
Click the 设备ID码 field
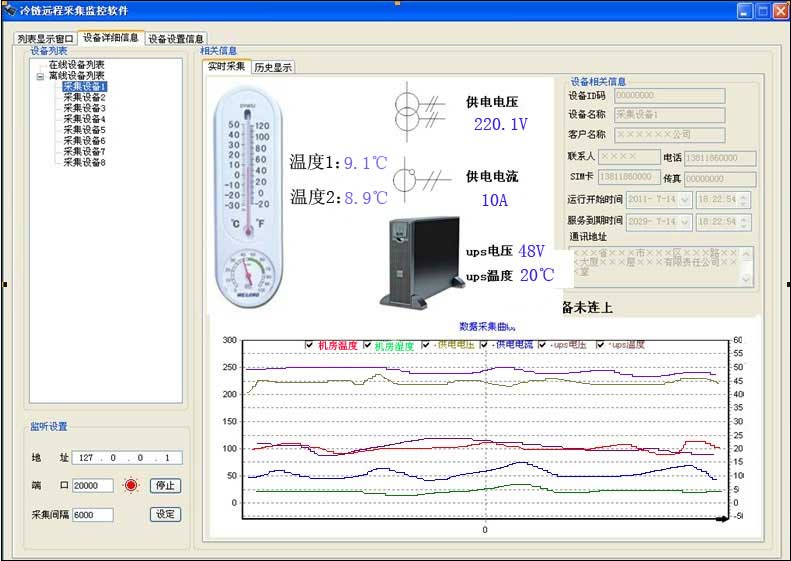tap(669, 95)
